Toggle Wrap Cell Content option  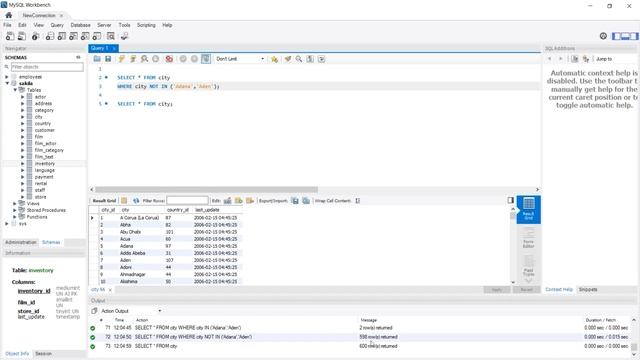point(358,201)
